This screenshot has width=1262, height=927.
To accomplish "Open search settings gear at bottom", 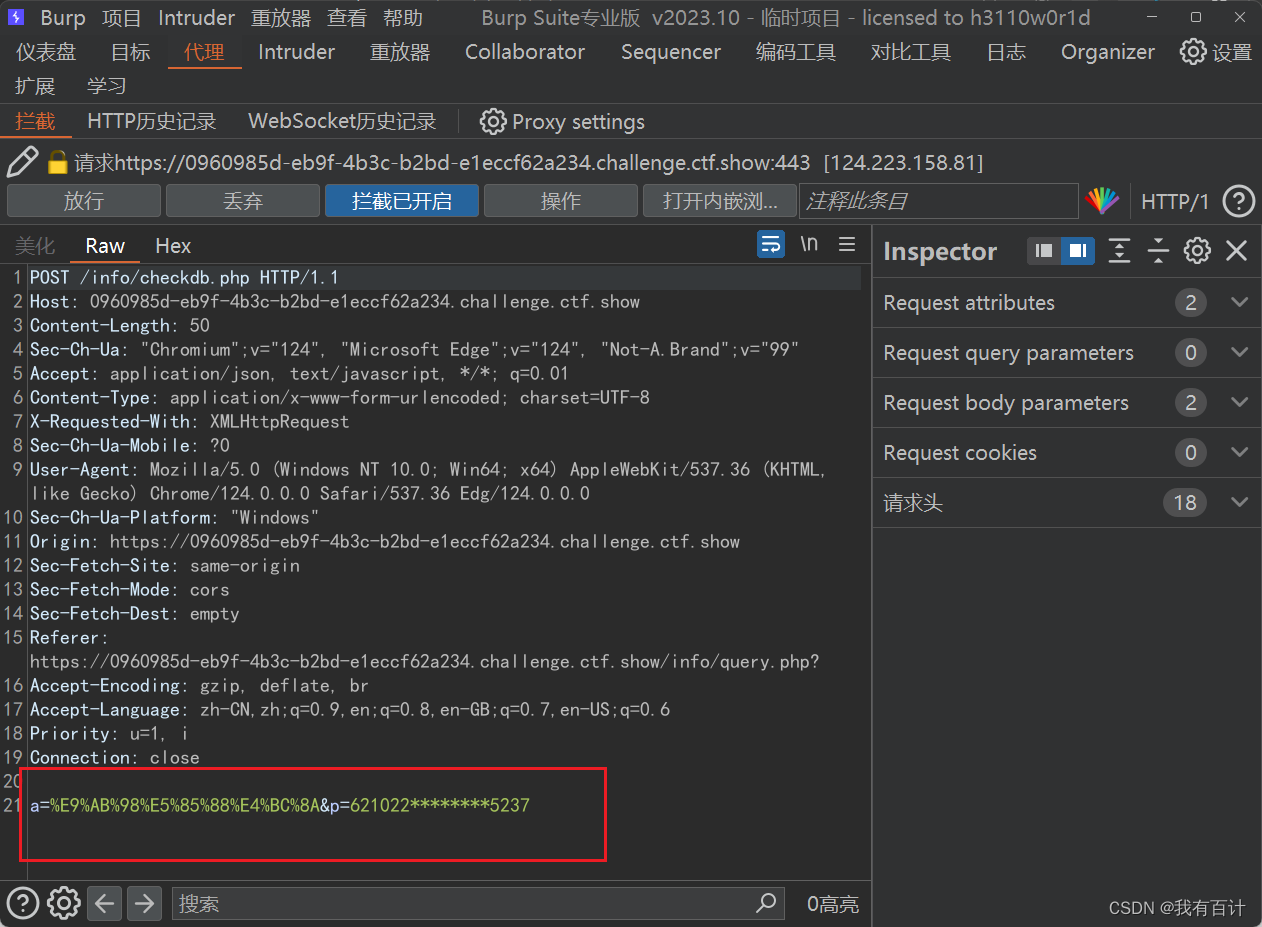I will click(64, 903).
